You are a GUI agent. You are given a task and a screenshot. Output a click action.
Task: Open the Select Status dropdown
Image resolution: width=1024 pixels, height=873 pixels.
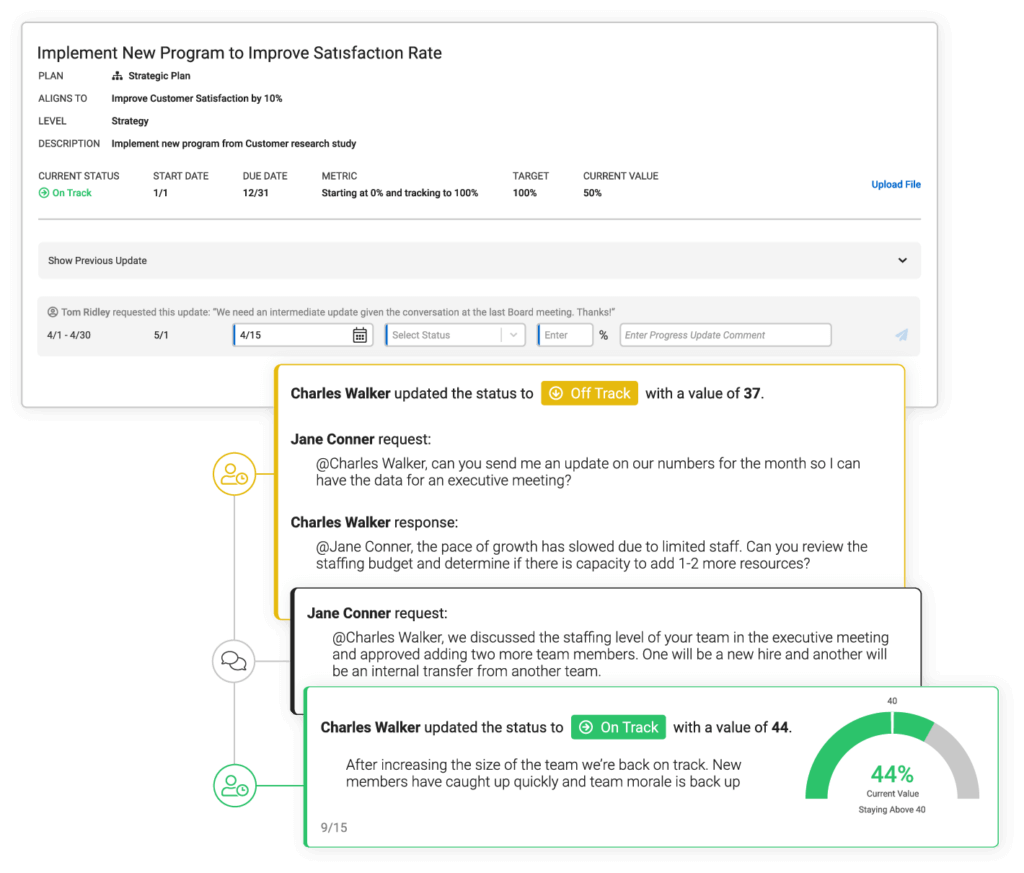point(455,334)
